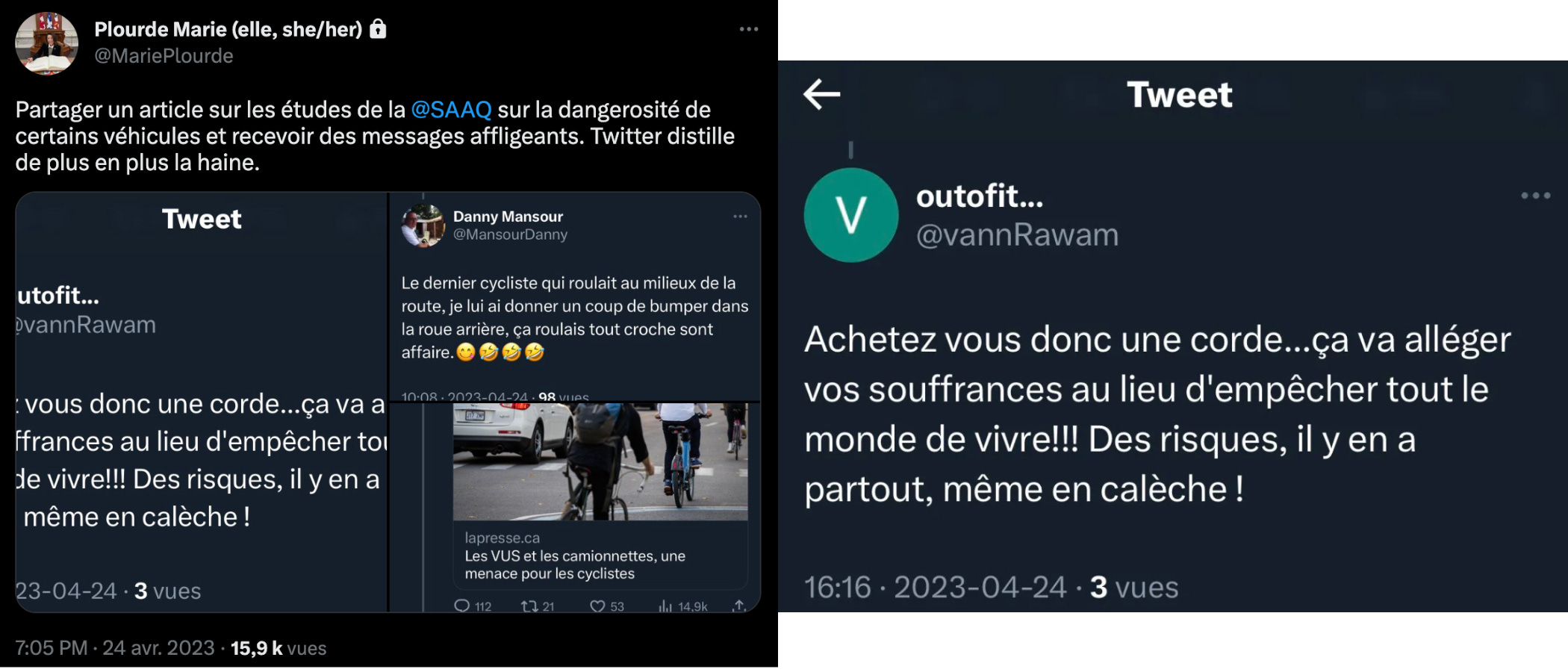This screenshot has height=672, width=1568.
Task: Click the back arrow beside Tweet header
Action: 822,94
